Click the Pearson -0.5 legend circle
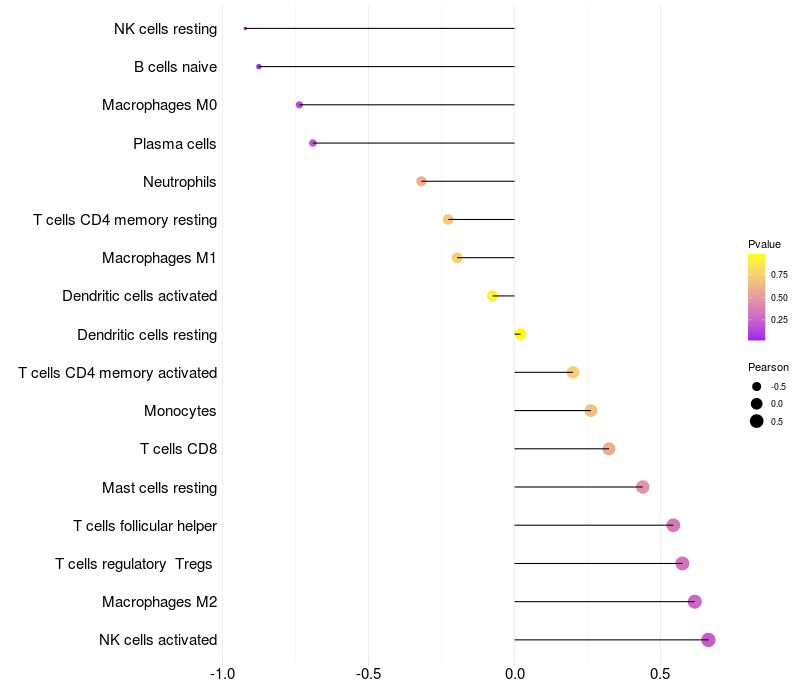The height and width of the screenshot is (700, 800). point(757,387)
